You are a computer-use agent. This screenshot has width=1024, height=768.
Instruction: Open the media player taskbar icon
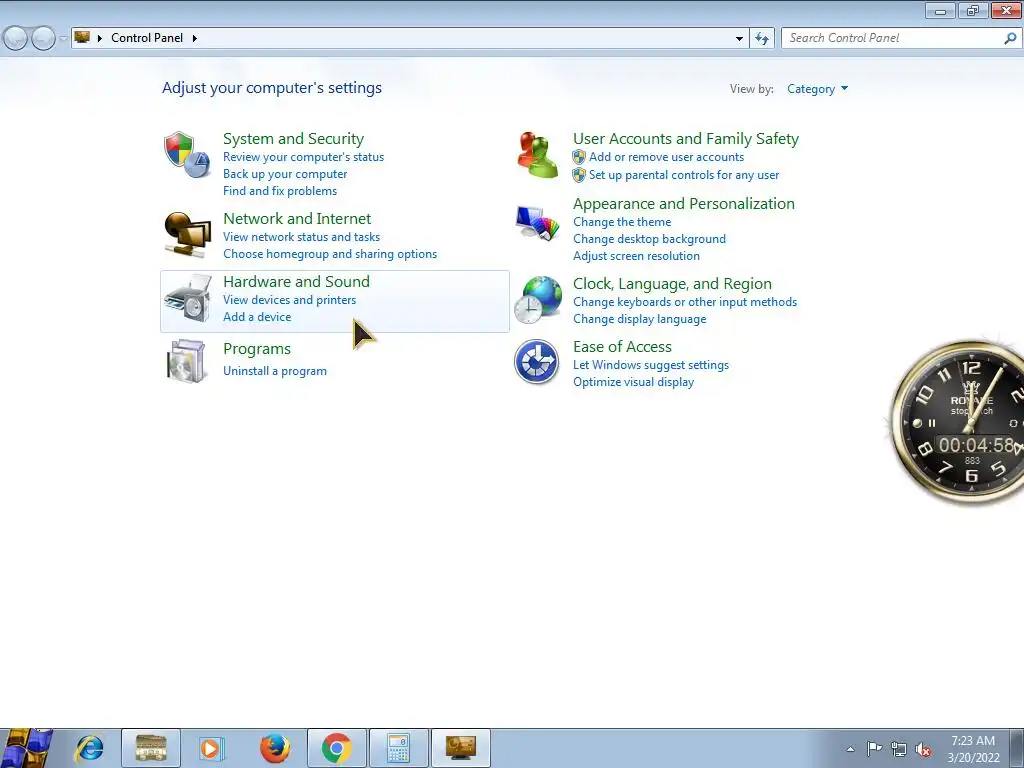click(x=210, y=748)
